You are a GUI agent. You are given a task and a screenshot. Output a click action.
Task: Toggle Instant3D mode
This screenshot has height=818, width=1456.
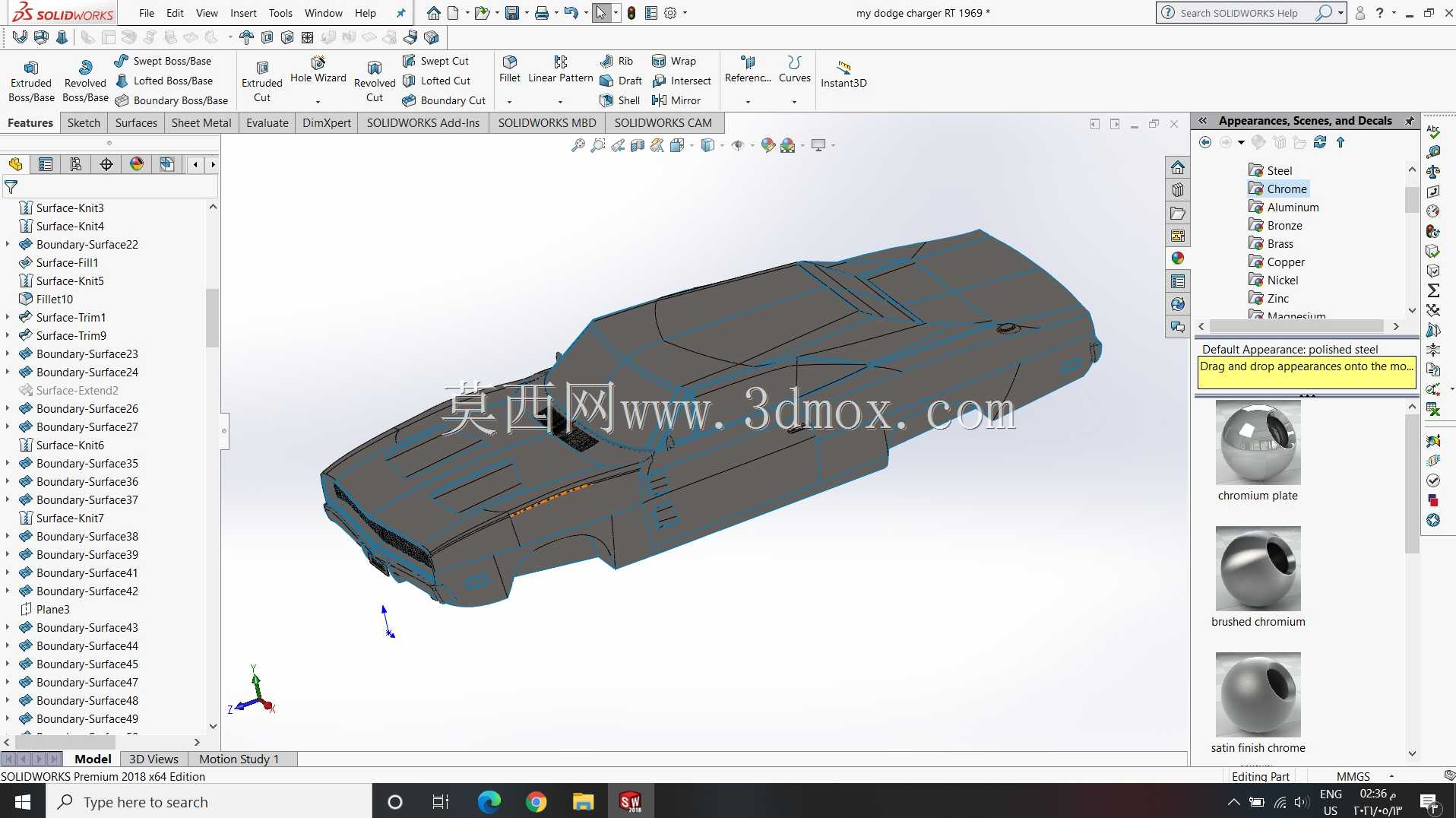[x=844, y=73]
